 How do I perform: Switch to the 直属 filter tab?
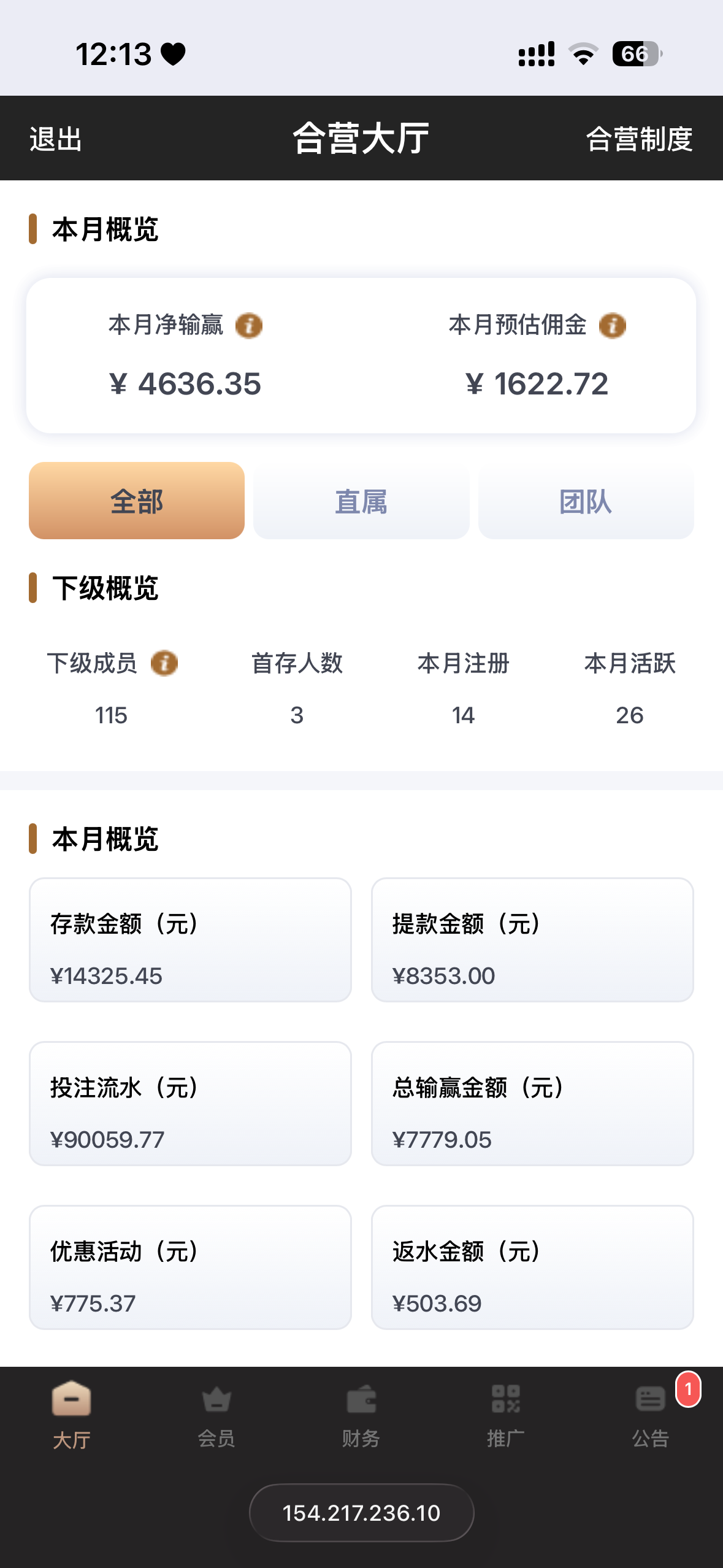[x=361, y=501]
